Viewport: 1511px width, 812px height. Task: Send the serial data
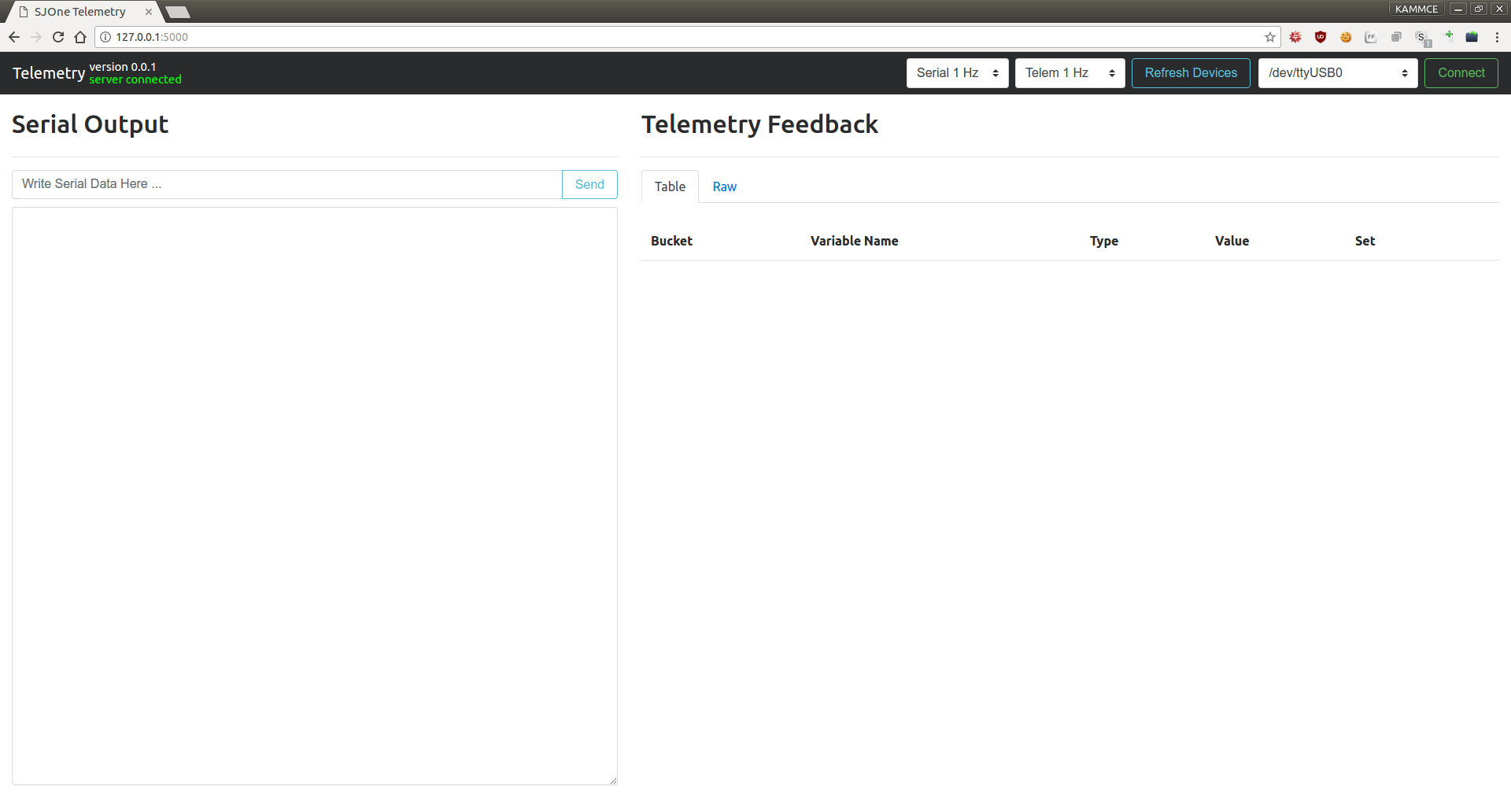coord(589,184)
